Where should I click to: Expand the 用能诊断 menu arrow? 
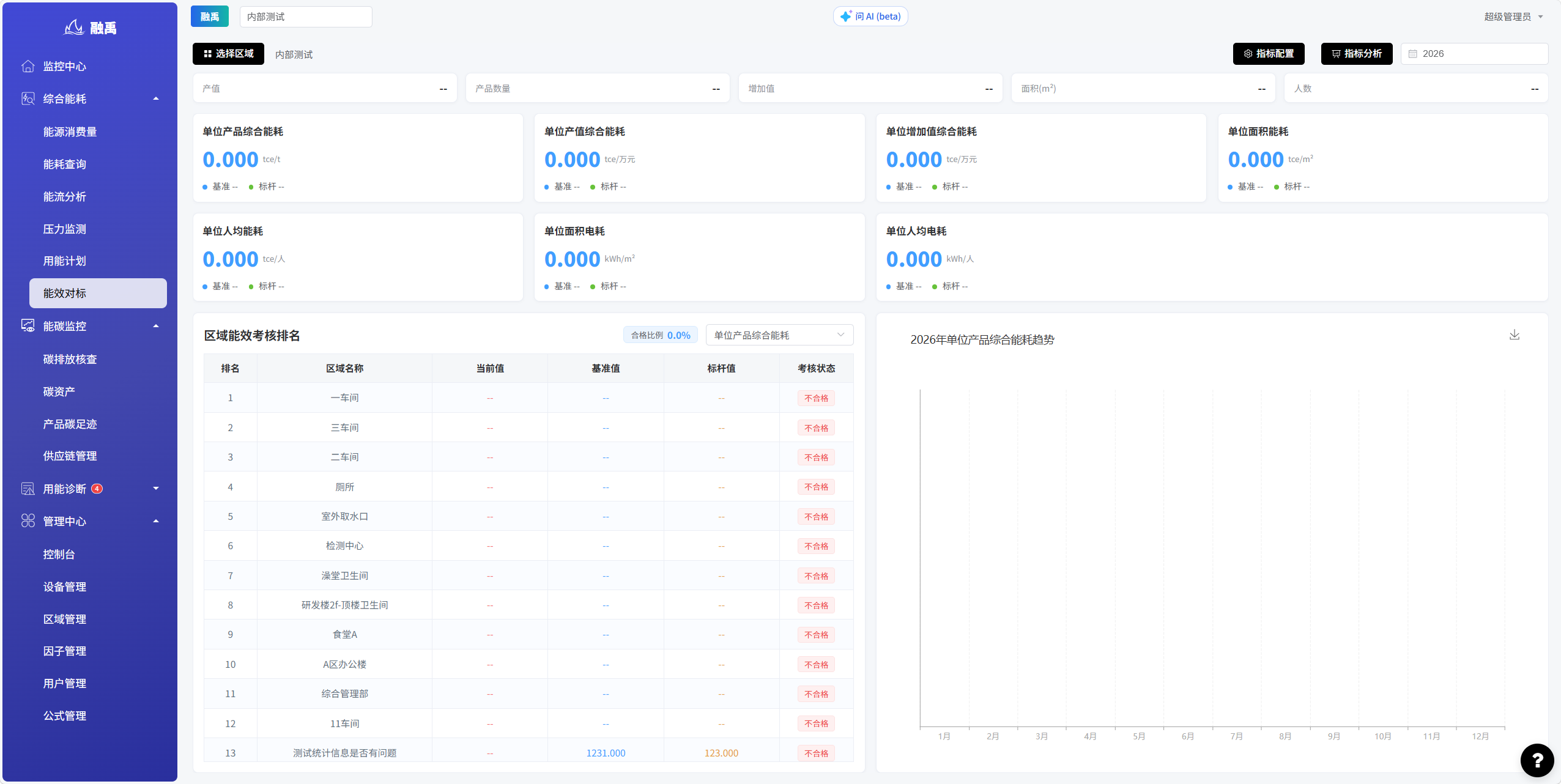point(156,489)
